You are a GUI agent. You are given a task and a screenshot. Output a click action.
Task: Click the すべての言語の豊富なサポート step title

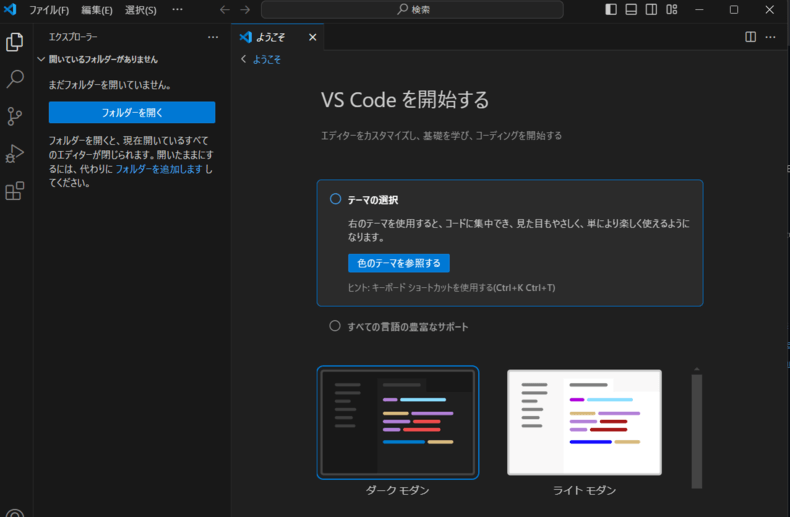[x=408, y=327]
